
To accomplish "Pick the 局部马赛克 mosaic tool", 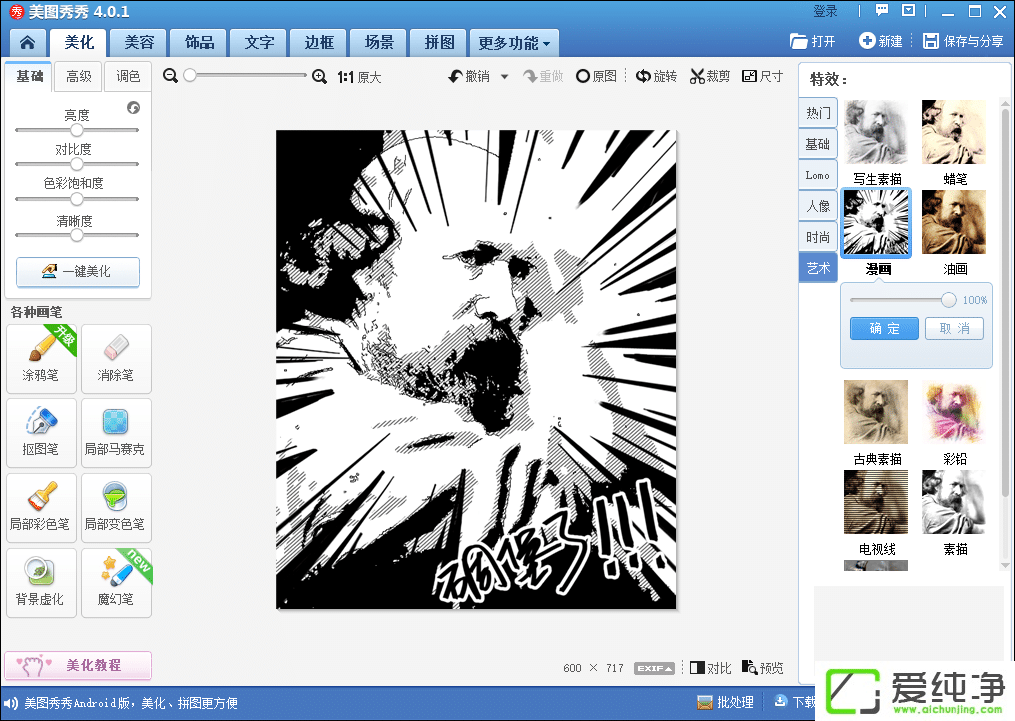I will point(116,431).
